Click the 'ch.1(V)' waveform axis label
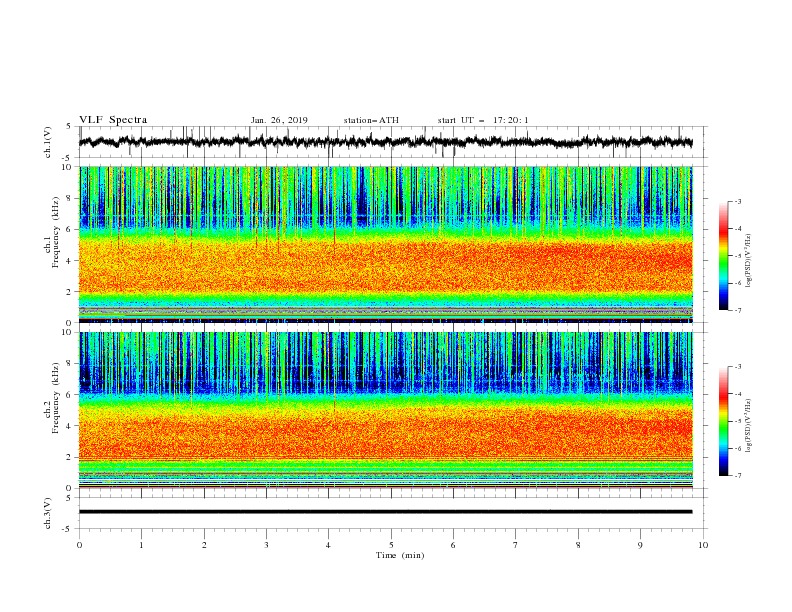The image size is (792, 612). click(48, 142)
